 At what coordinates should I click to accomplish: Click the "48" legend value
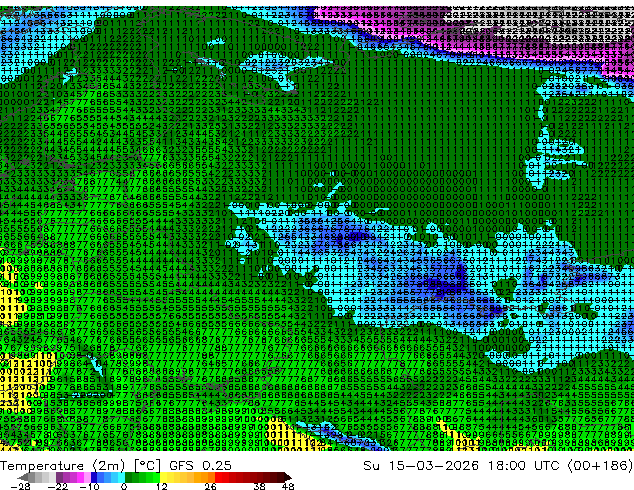pos(288,486)
